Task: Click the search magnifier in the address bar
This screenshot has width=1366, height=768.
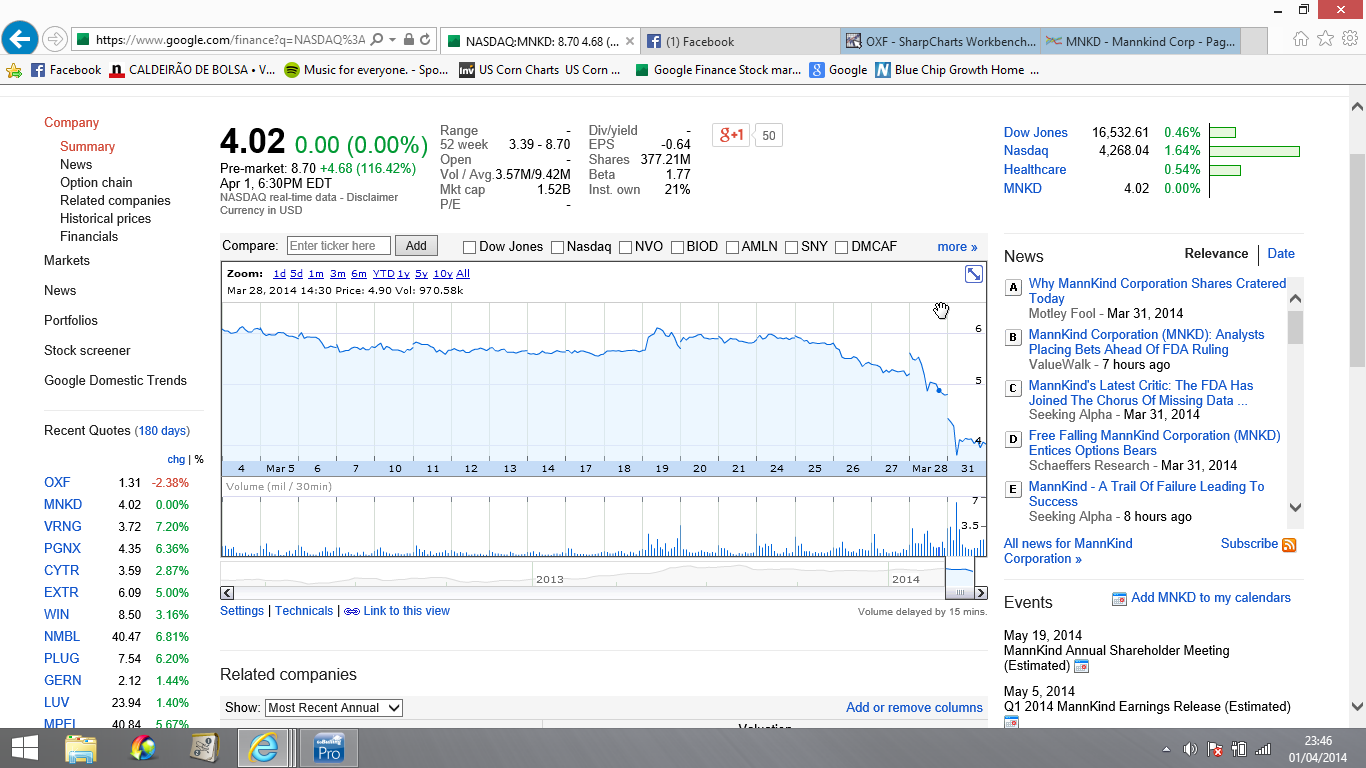Action: click(x=377, y=40)
